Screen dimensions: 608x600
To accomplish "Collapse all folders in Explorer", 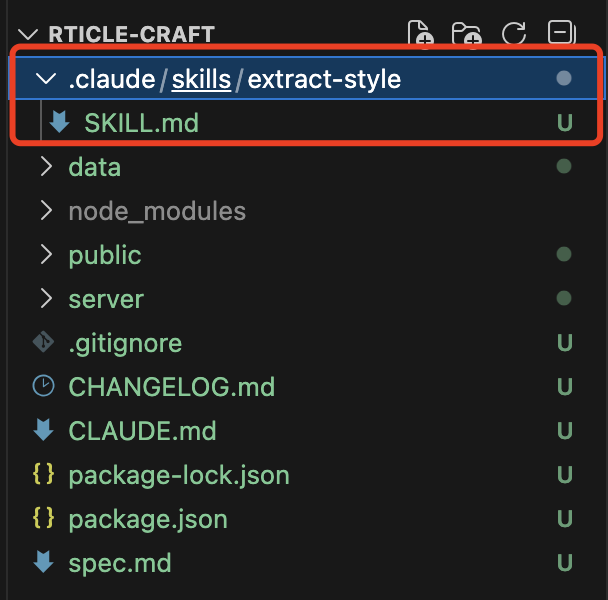I will click(561, 32).
